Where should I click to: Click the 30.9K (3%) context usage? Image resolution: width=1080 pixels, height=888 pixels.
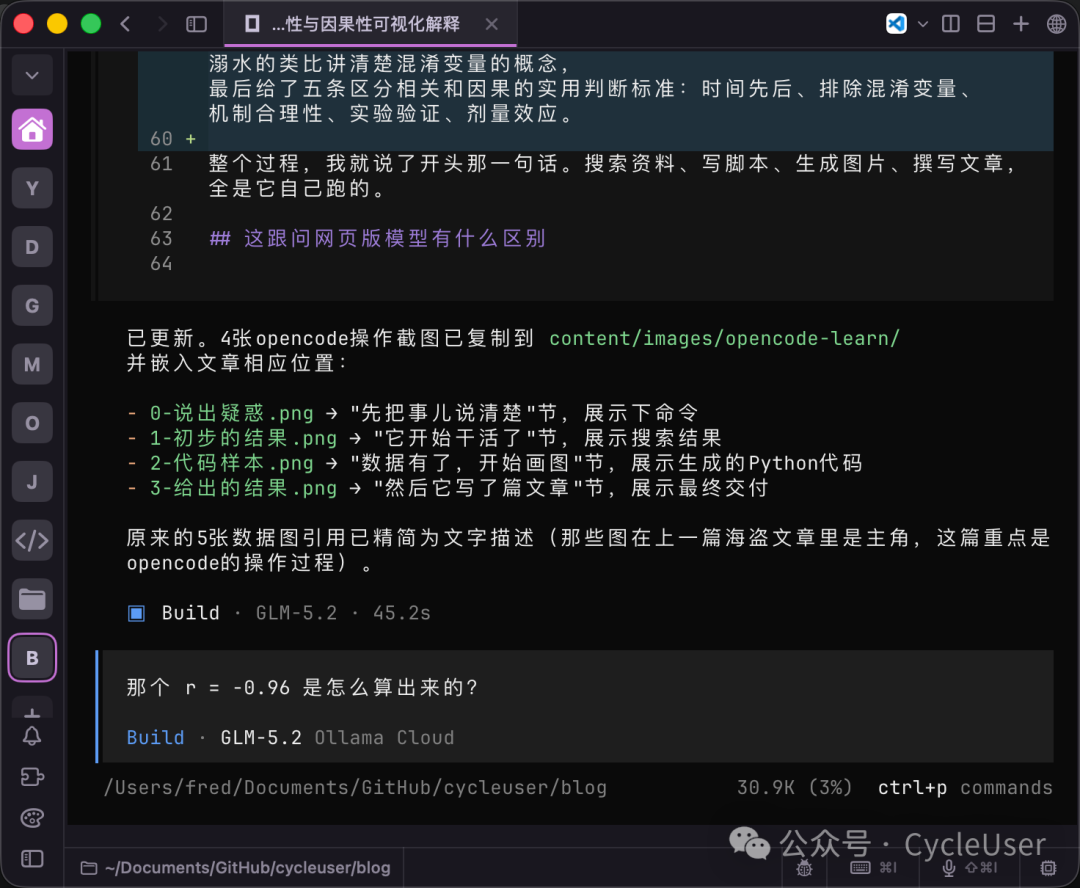(794, 787)
